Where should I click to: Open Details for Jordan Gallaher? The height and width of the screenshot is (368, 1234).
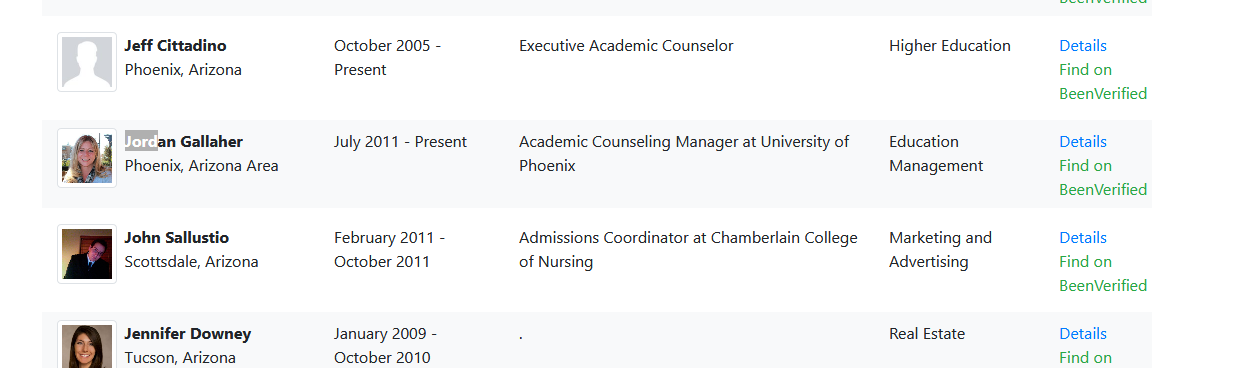click(x=1083, y=142)
